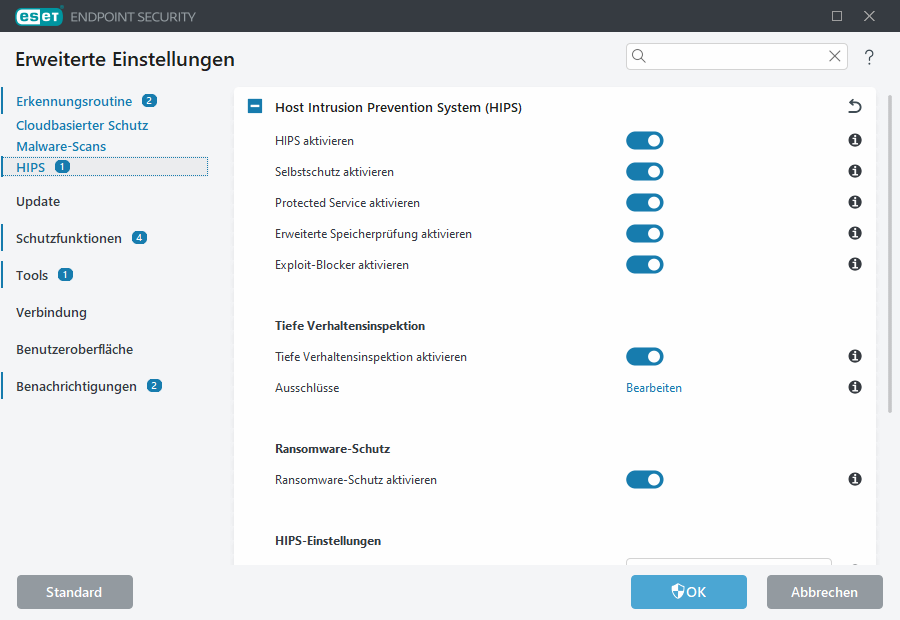Click the info icon beside HIPS aktivieren
The width and height of the screenshot is (900, 620).
pyautogui.click(x=854, y=140)
